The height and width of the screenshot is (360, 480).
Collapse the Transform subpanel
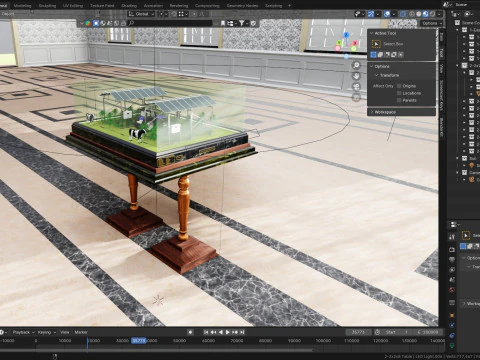pos(377,75)
